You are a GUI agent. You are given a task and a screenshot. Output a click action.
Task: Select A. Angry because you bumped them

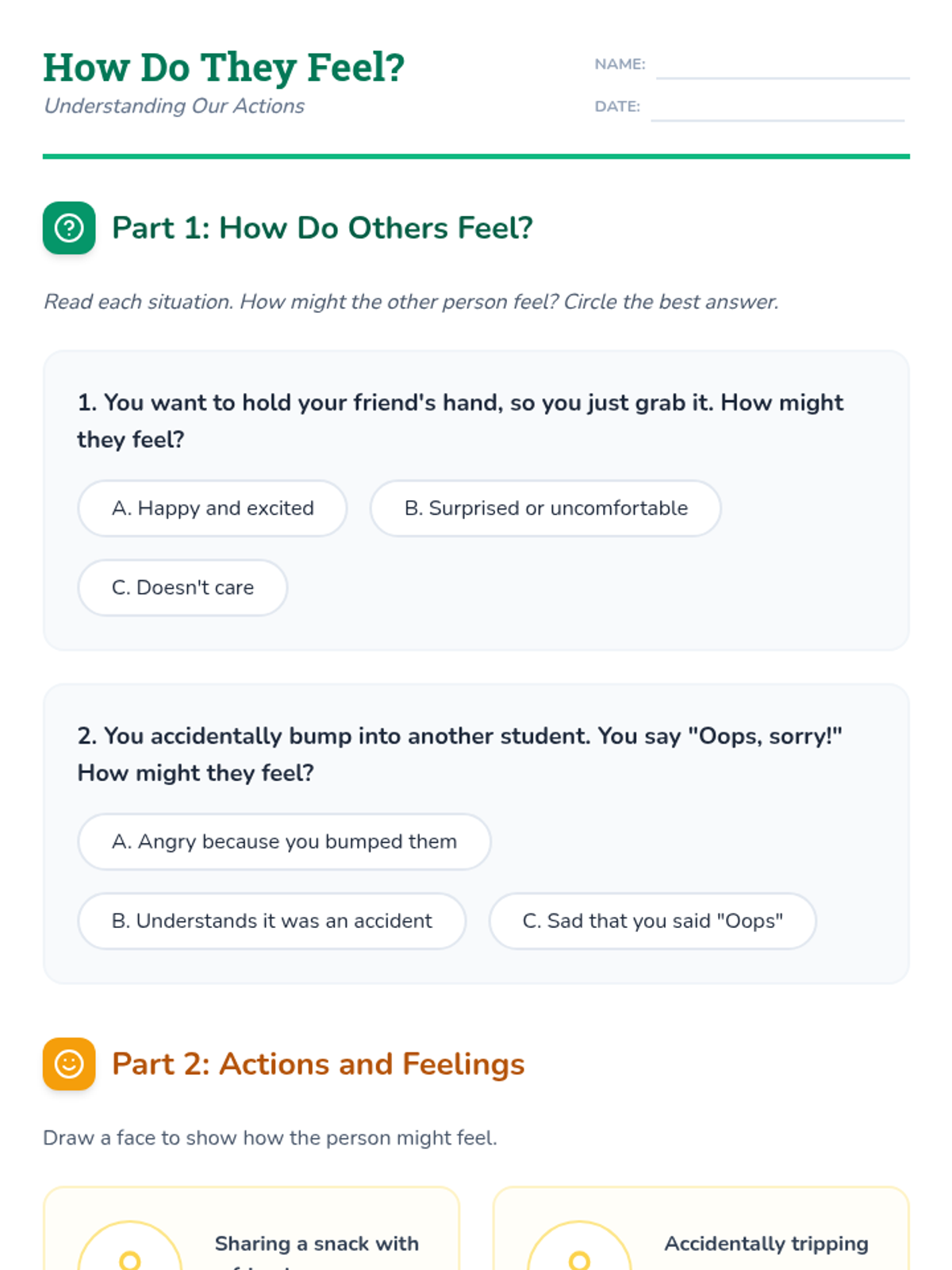(284, 841)
